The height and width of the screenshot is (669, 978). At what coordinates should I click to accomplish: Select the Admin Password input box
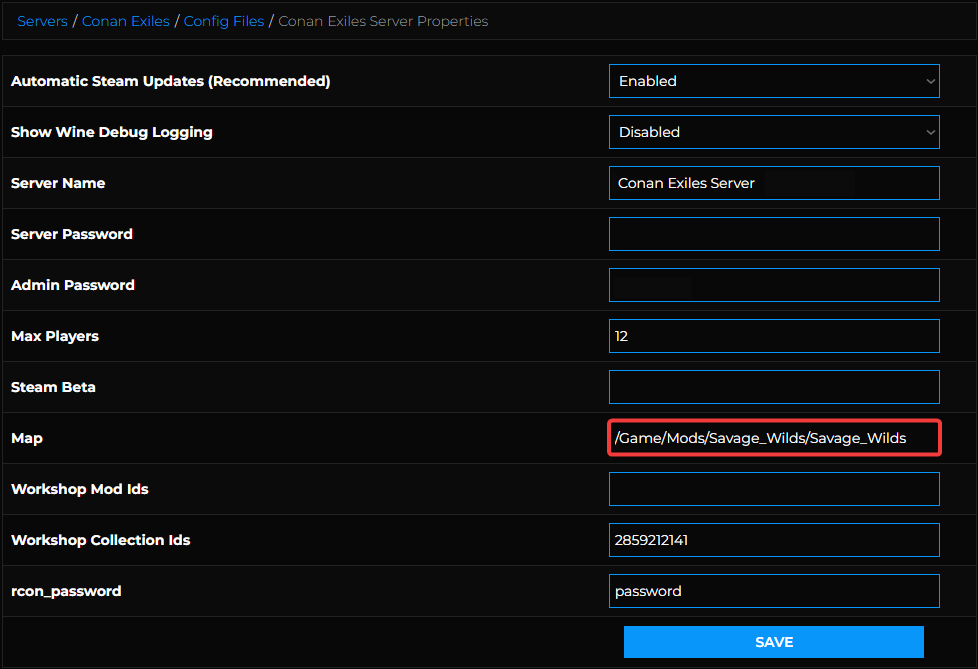tap(773, 285)
